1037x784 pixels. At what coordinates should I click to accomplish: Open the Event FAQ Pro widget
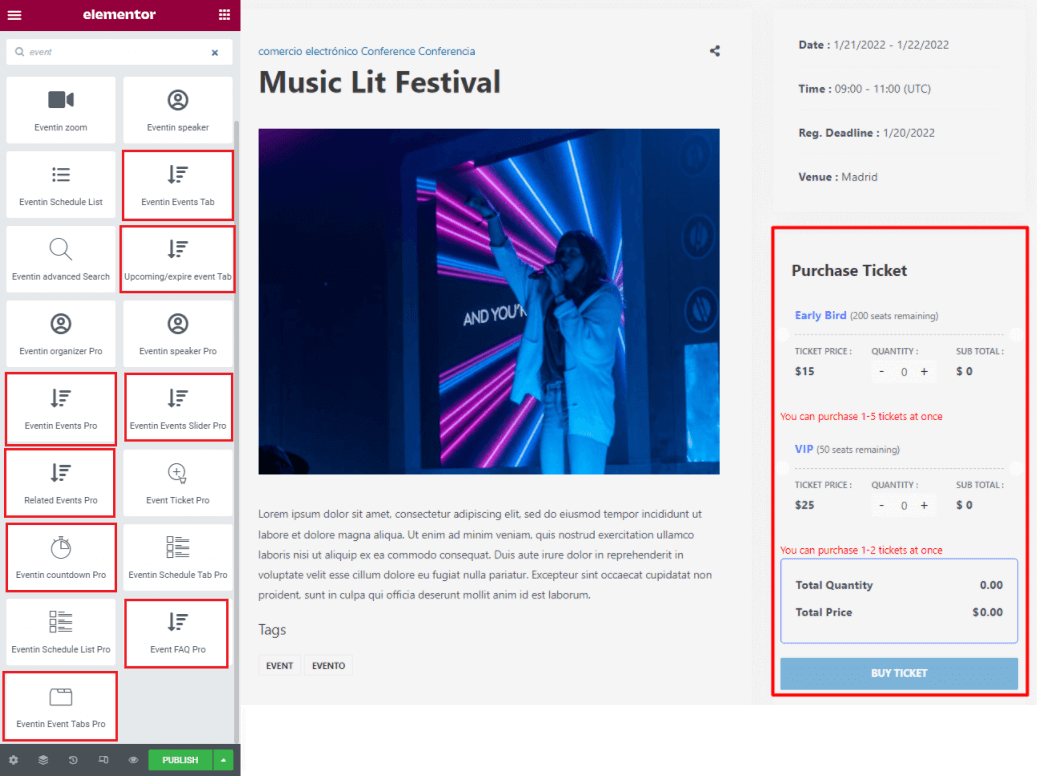coord(177,633)
